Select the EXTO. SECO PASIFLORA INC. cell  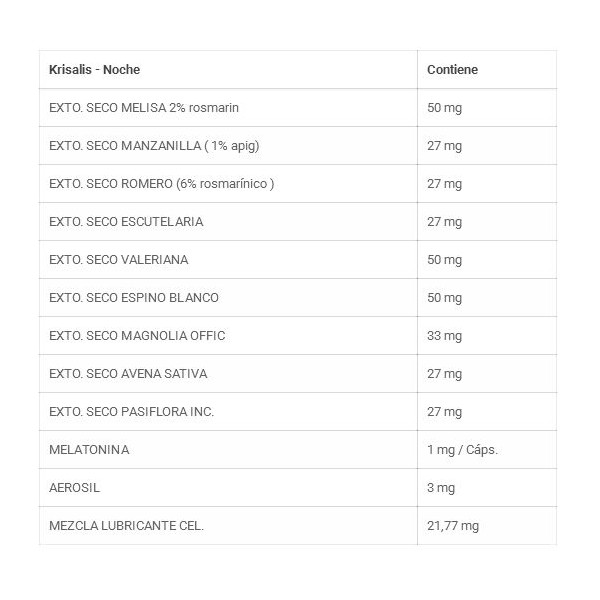click(131, 411)
